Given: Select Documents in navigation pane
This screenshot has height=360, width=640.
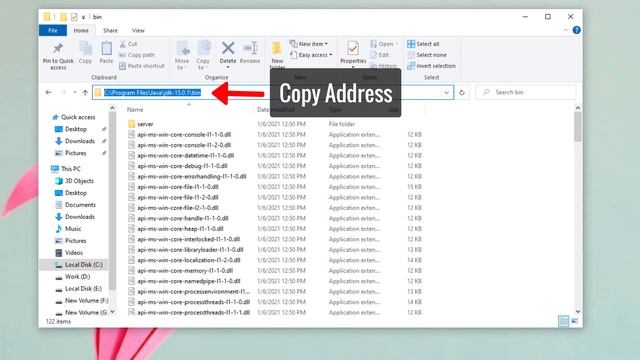Looking at the screenshot, I should pyautogui.click(x=76, y=204).
